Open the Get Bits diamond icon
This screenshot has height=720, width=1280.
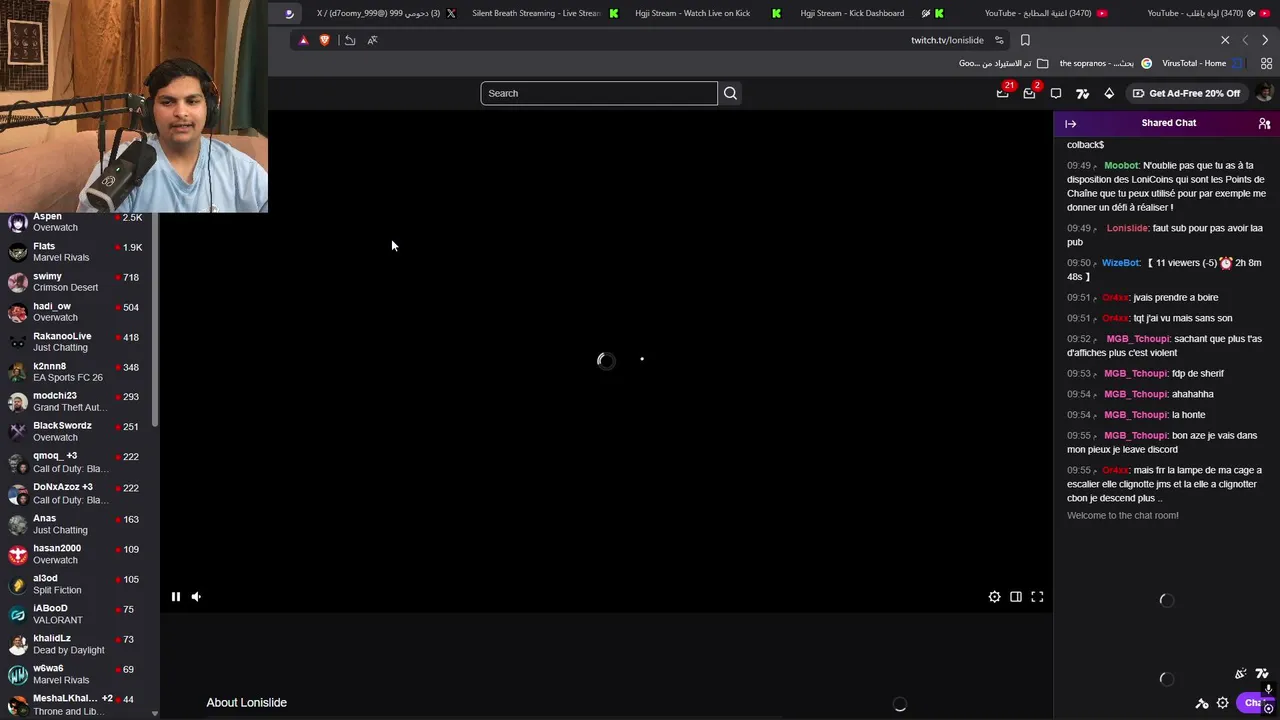[1109, 93]
